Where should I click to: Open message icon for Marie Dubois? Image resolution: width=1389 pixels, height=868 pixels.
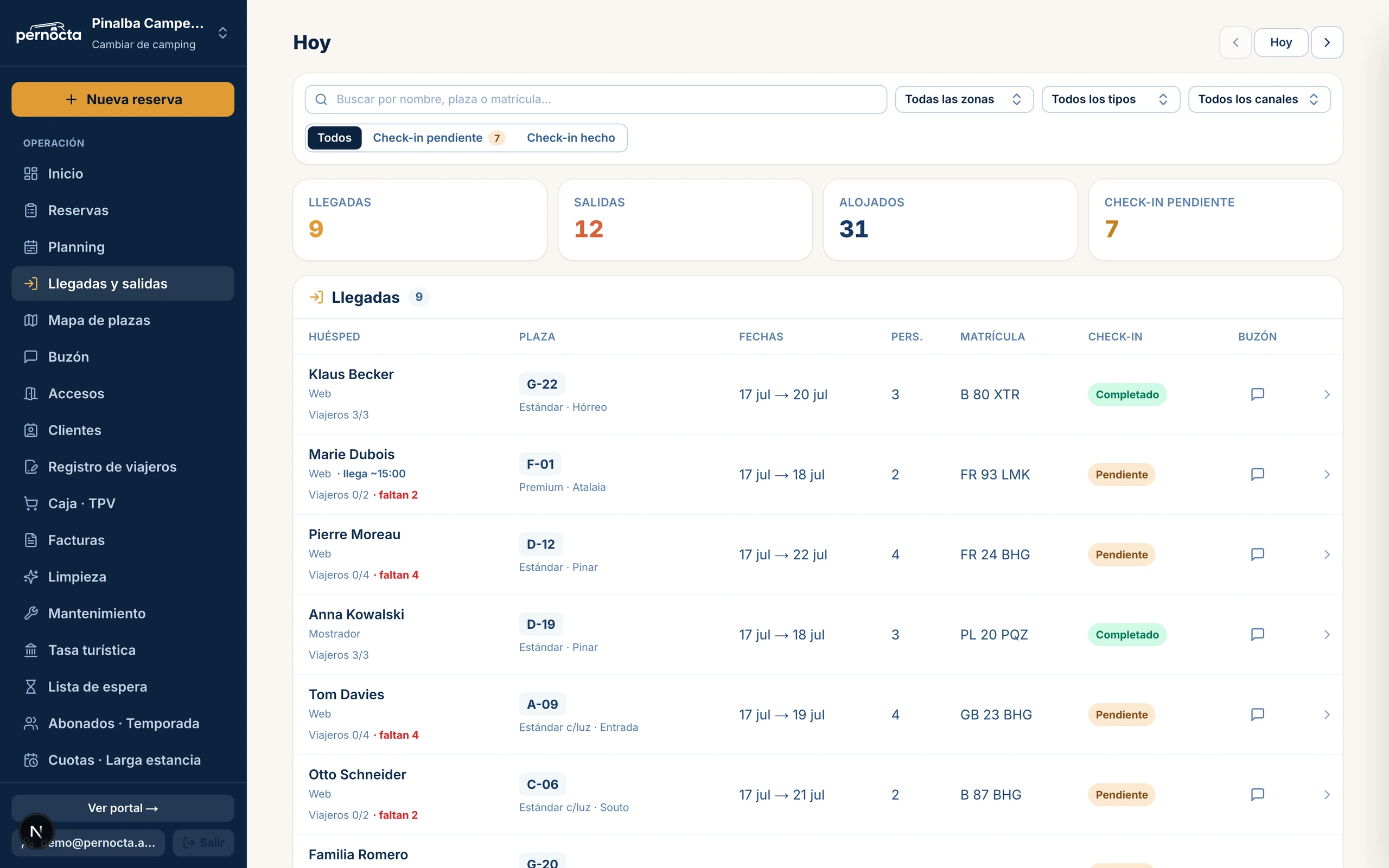pyautogui.click(x=1258, y=475)
